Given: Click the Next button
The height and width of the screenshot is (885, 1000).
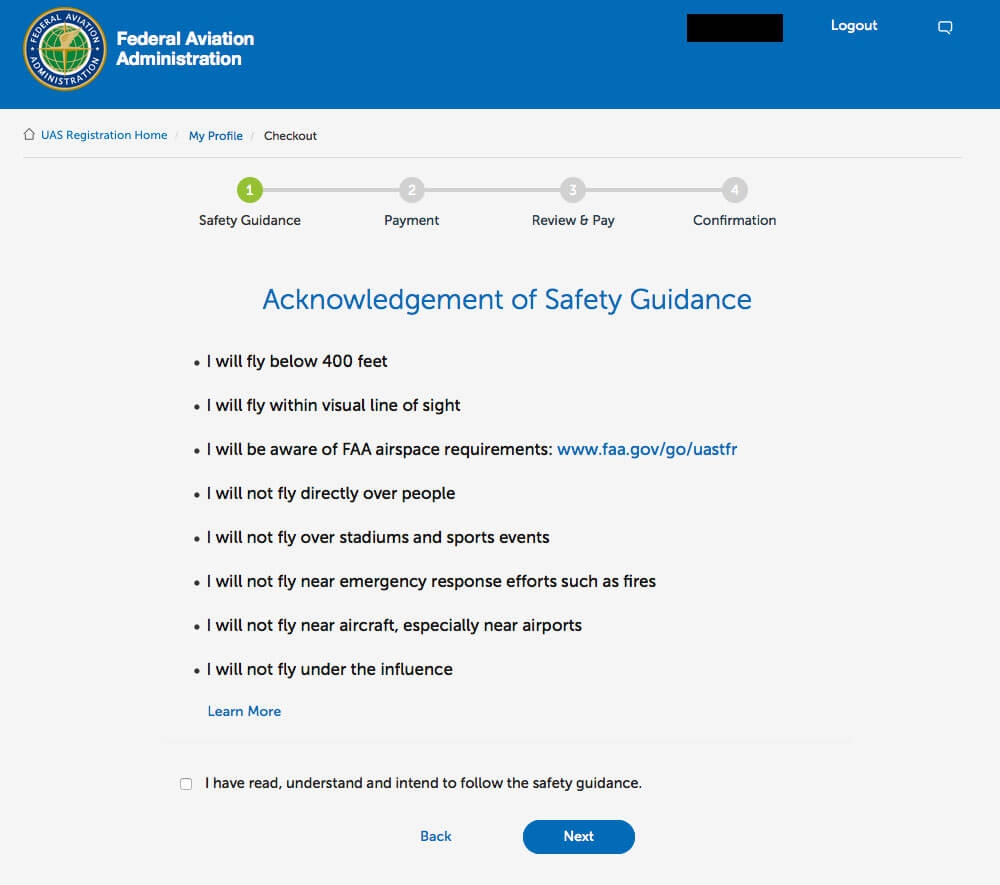Looking at the screenshot, I should tap(578, 837).
